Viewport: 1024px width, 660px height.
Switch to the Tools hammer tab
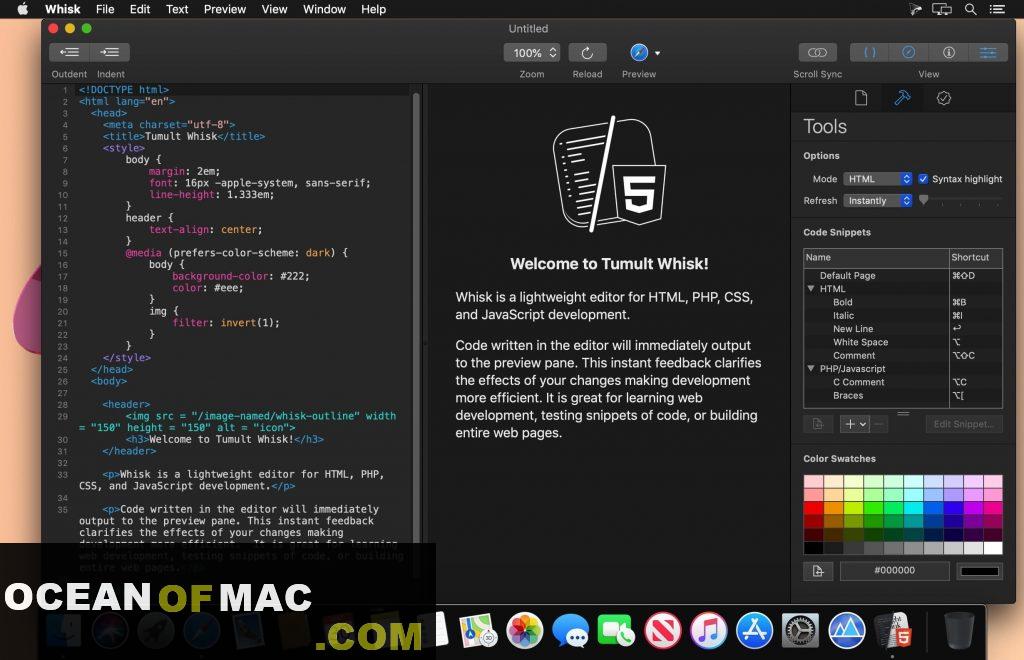[903, 98]
